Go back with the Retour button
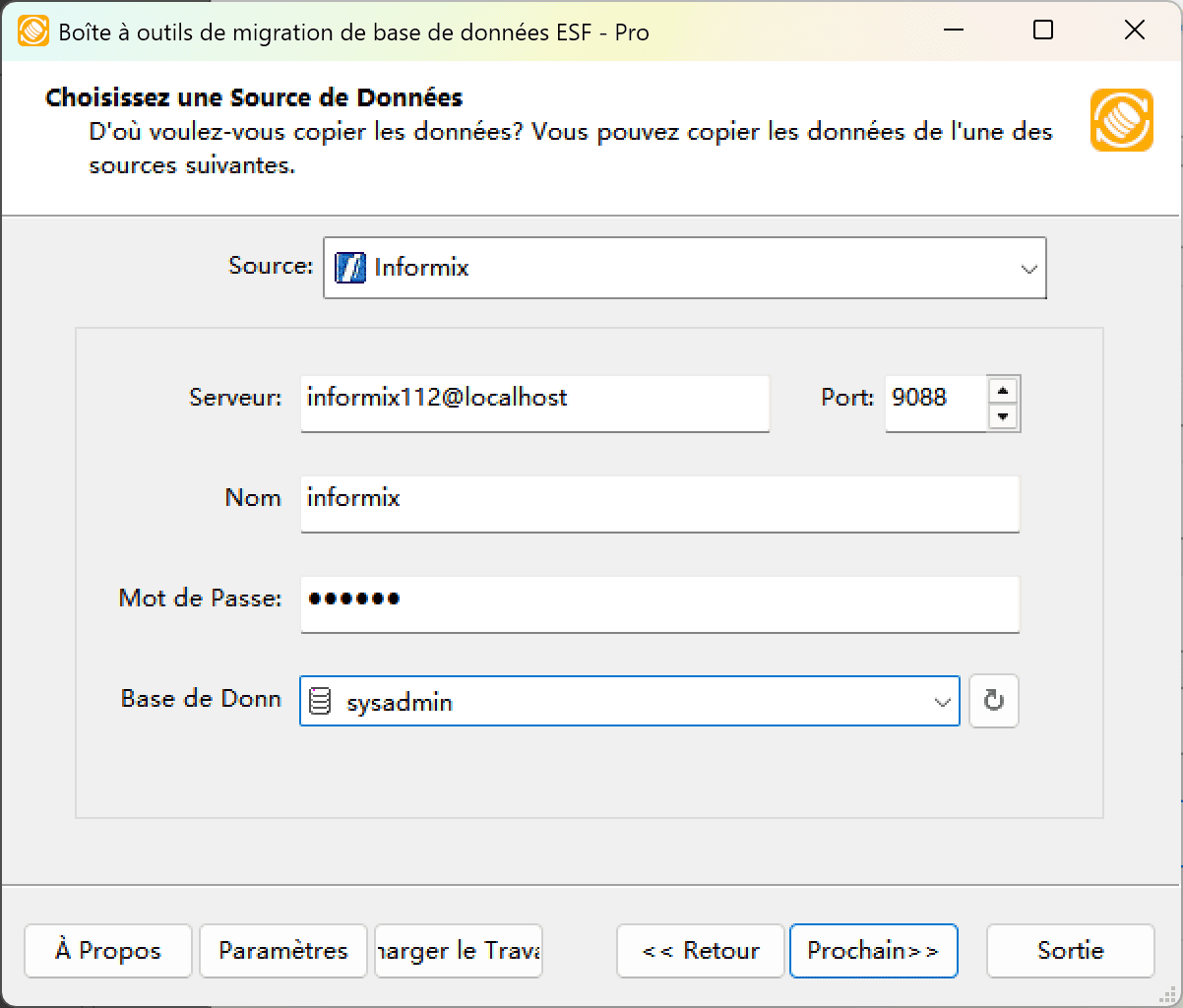The image size is (1183, 1008). point(700,951)
